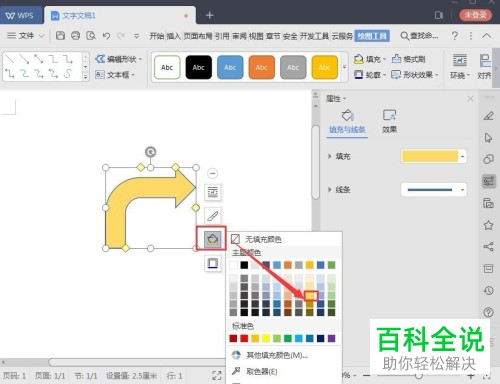
Task: Switch to the 视图 ribbon tab
Action: click(256, 36)
